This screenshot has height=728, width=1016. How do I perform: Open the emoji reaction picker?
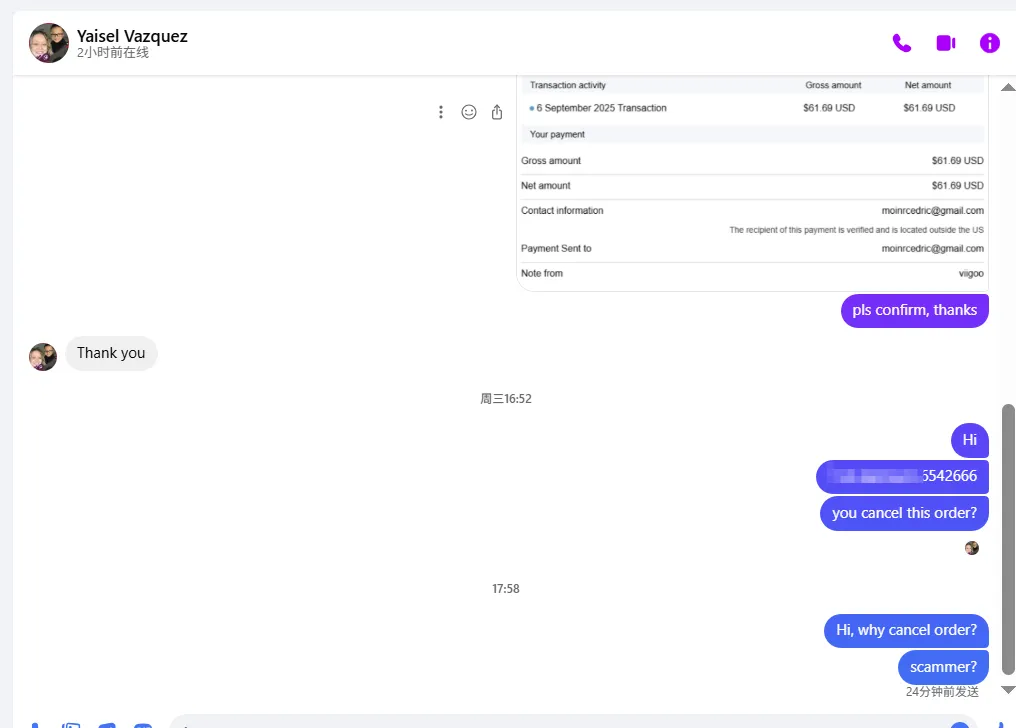point(468,112)
